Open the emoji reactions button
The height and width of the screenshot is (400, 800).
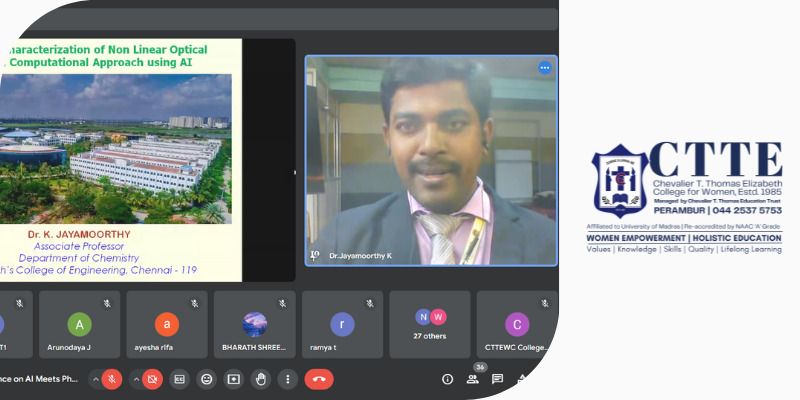(207, 379)
